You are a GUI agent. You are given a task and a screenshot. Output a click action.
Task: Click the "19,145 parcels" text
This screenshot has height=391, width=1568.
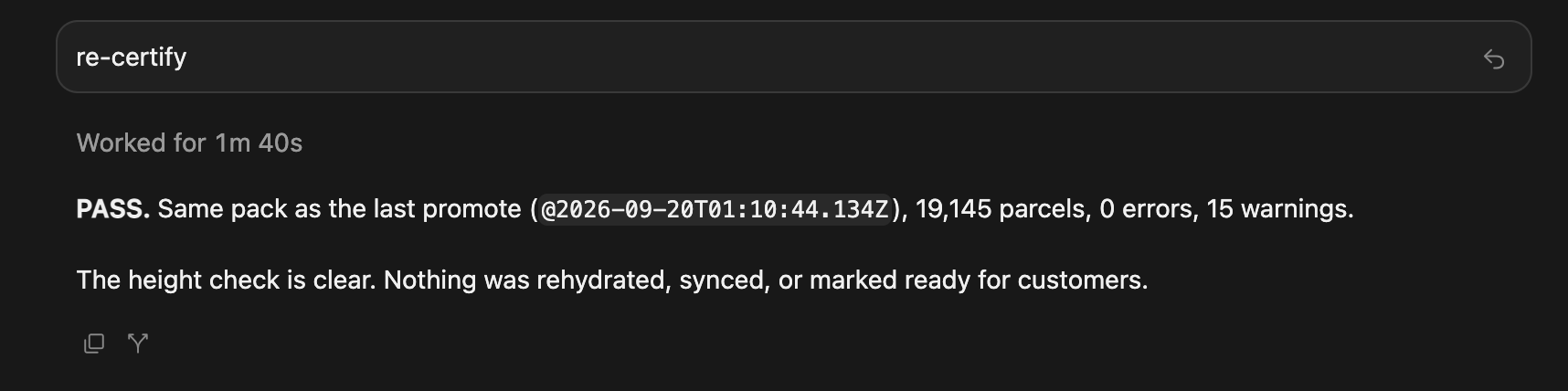coord(999,209)
